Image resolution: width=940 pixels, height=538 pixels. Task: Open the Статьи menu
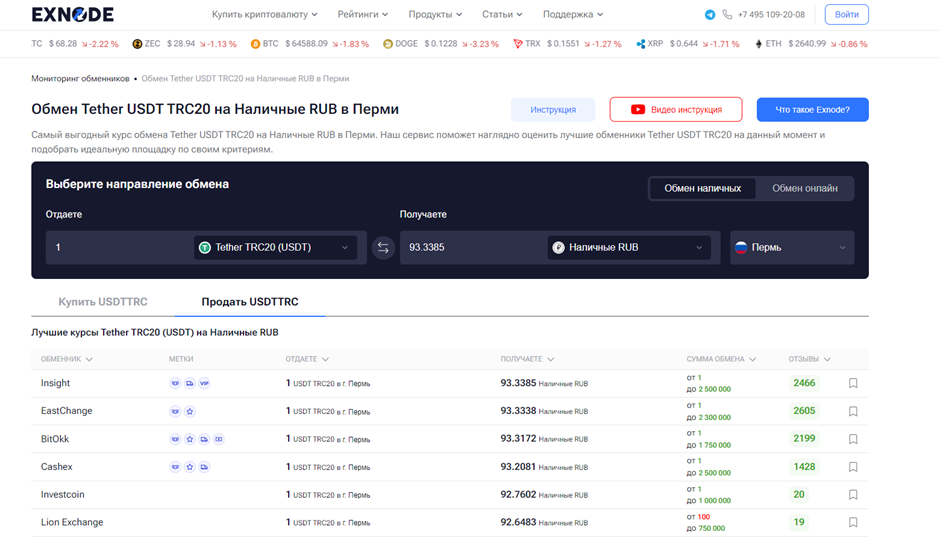click(x=502, y=14)
